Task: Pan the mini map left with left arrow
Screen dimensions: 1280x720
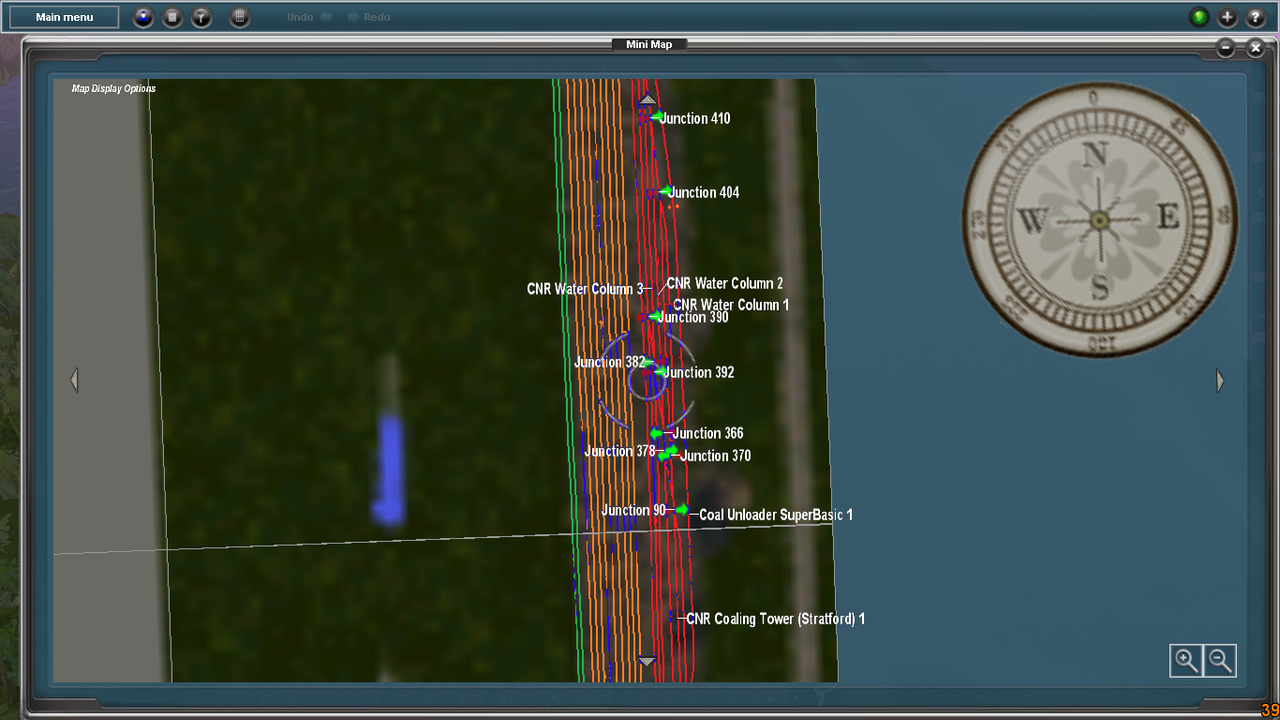Action: click(x=74, y=380)
